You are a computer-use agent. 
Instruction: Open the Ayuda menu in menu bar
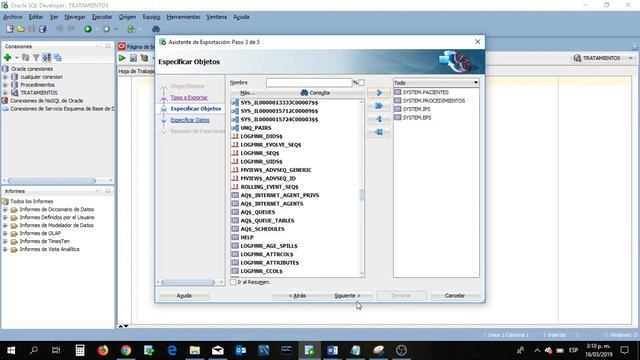tap(241, 17)
